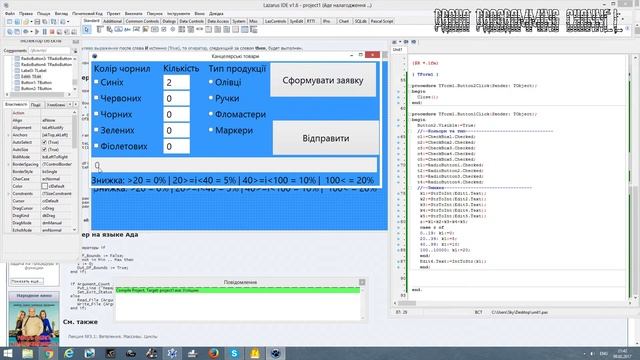Image resolution: width=640 pixels, height=360 pixels.
Task: Select the TEdit component icon in palette
Action: [x=136, y=29]
